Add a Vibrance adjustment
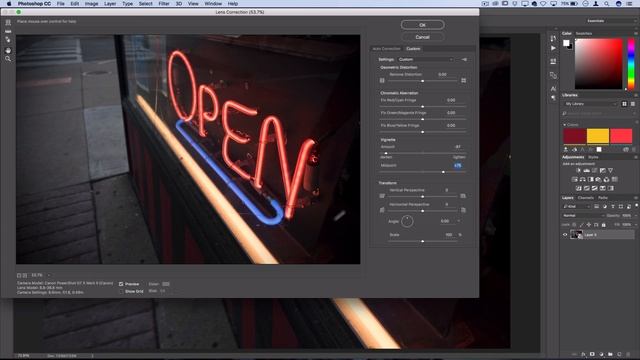Viewport: 640px width, 360px height. pyautogui.click(x=610, y=171)
